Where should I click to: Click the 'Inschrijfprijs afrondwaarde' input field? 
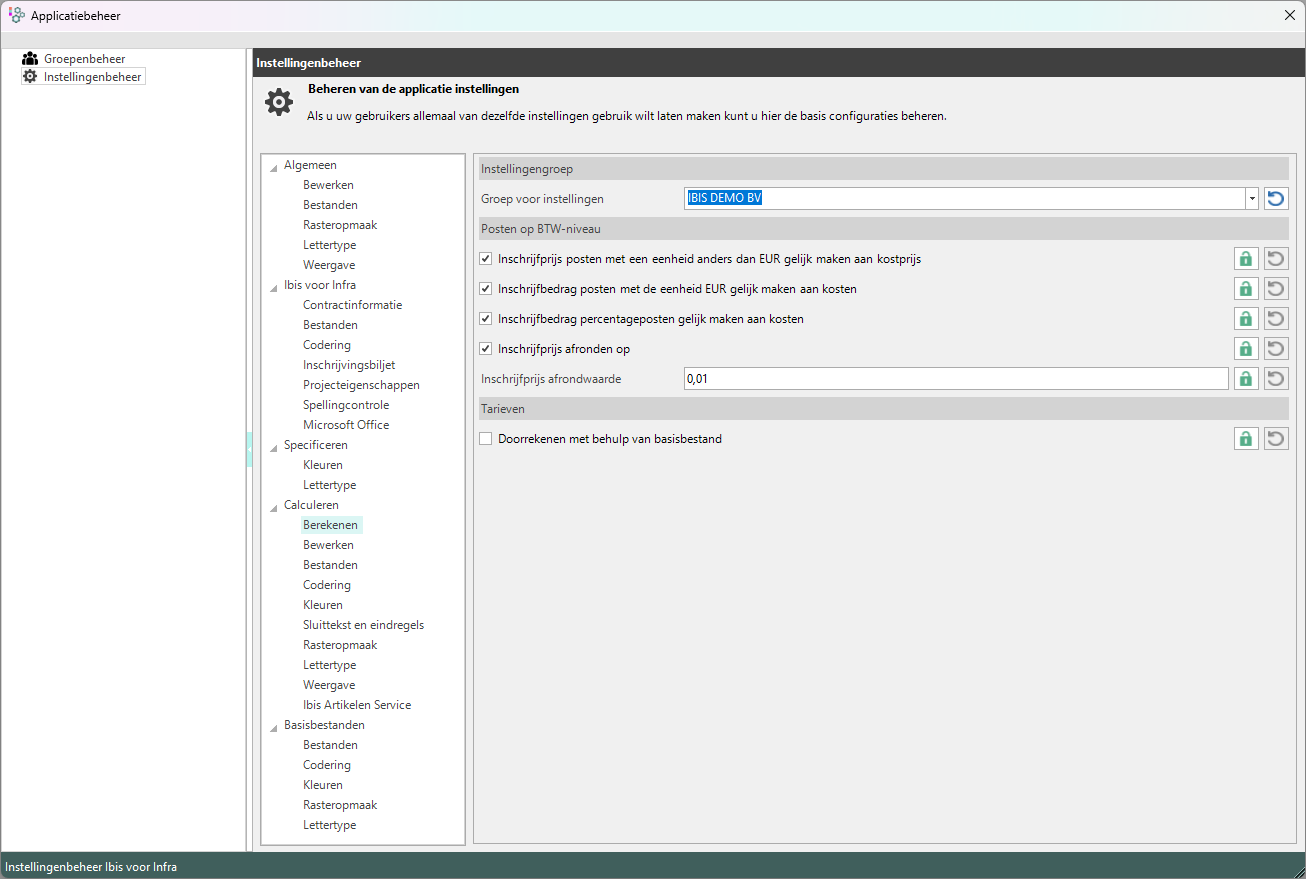pyautogui.click(x=955, y=379)
